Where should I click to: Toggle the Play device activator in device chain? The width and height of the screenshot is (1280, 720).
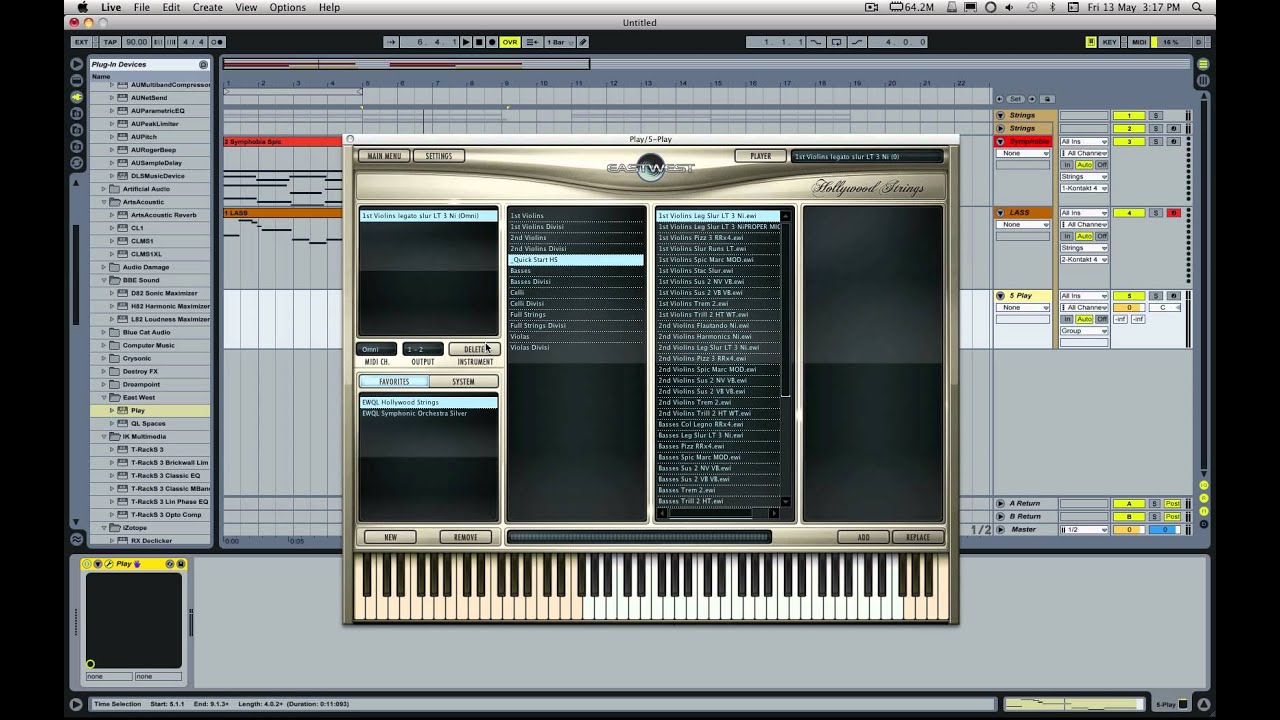(x=87, y=564)
